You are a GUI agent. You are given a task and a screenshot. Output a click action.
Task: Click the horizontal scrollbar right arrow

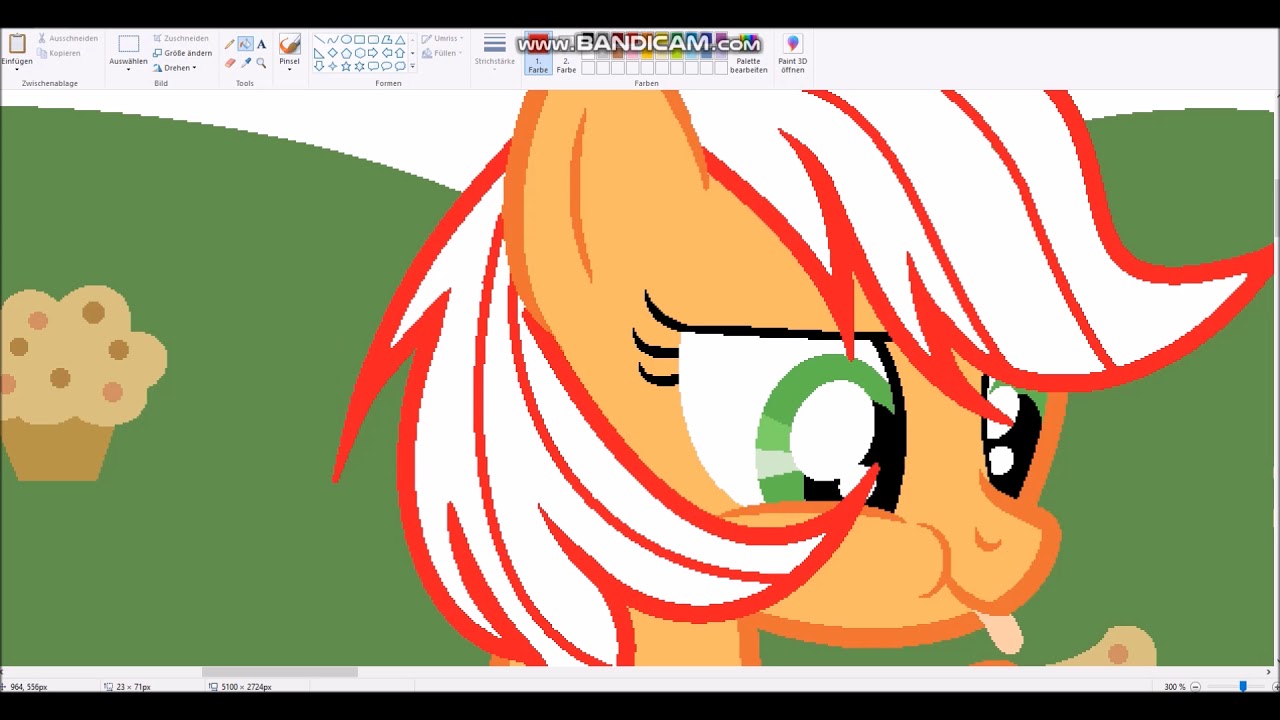[x=1267, y=672]
